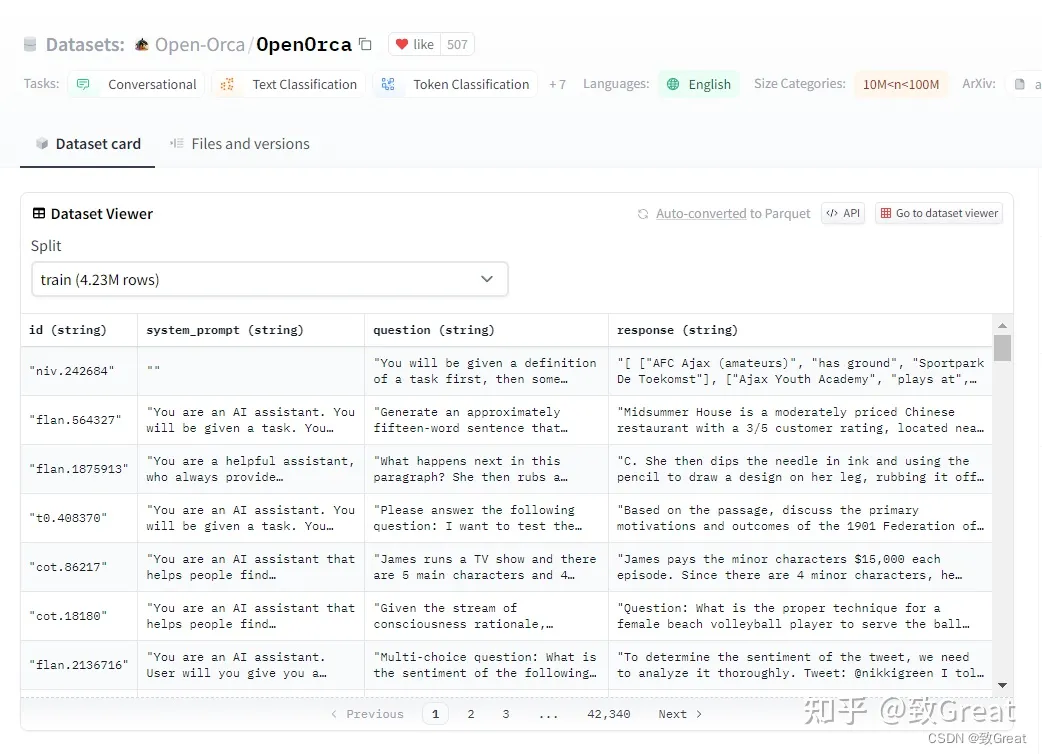The width and height of the screenshot is (1042, 754).
Task: Open the Split dropdown showing train (4.23M rows)
Action: [x=270, y=279]
